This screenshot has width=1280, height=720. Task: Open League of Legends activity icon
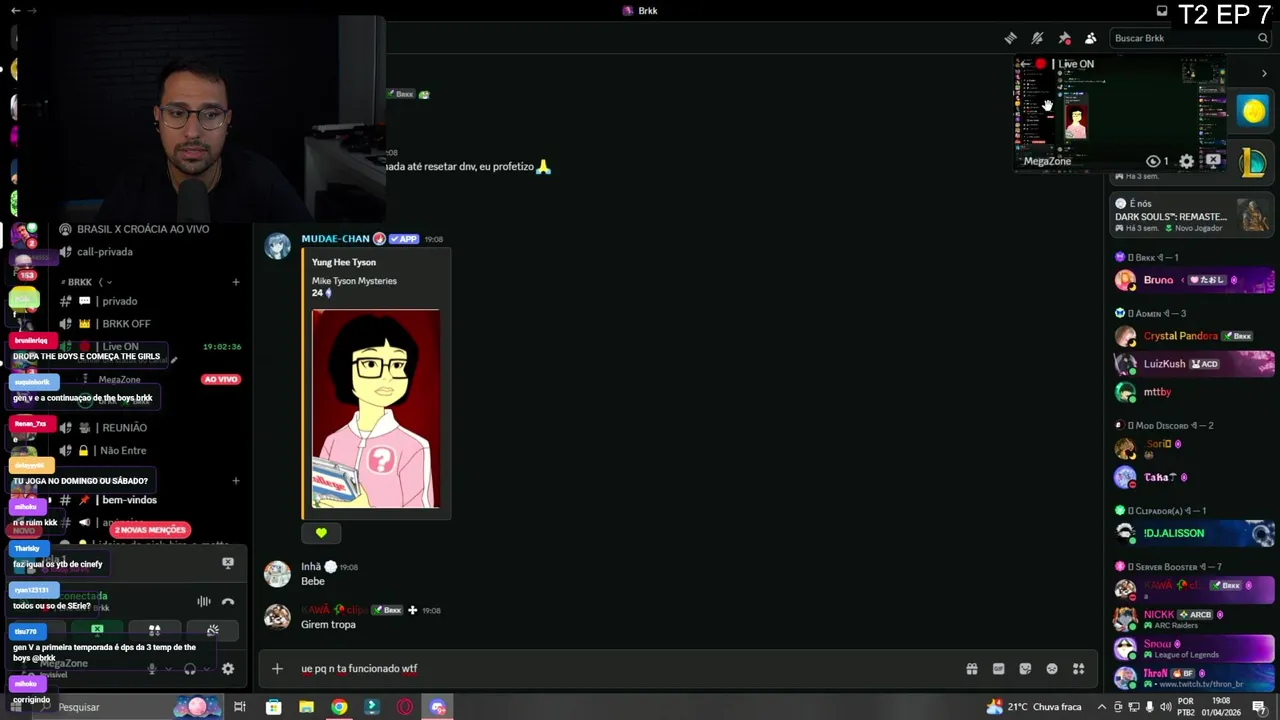1253,162
